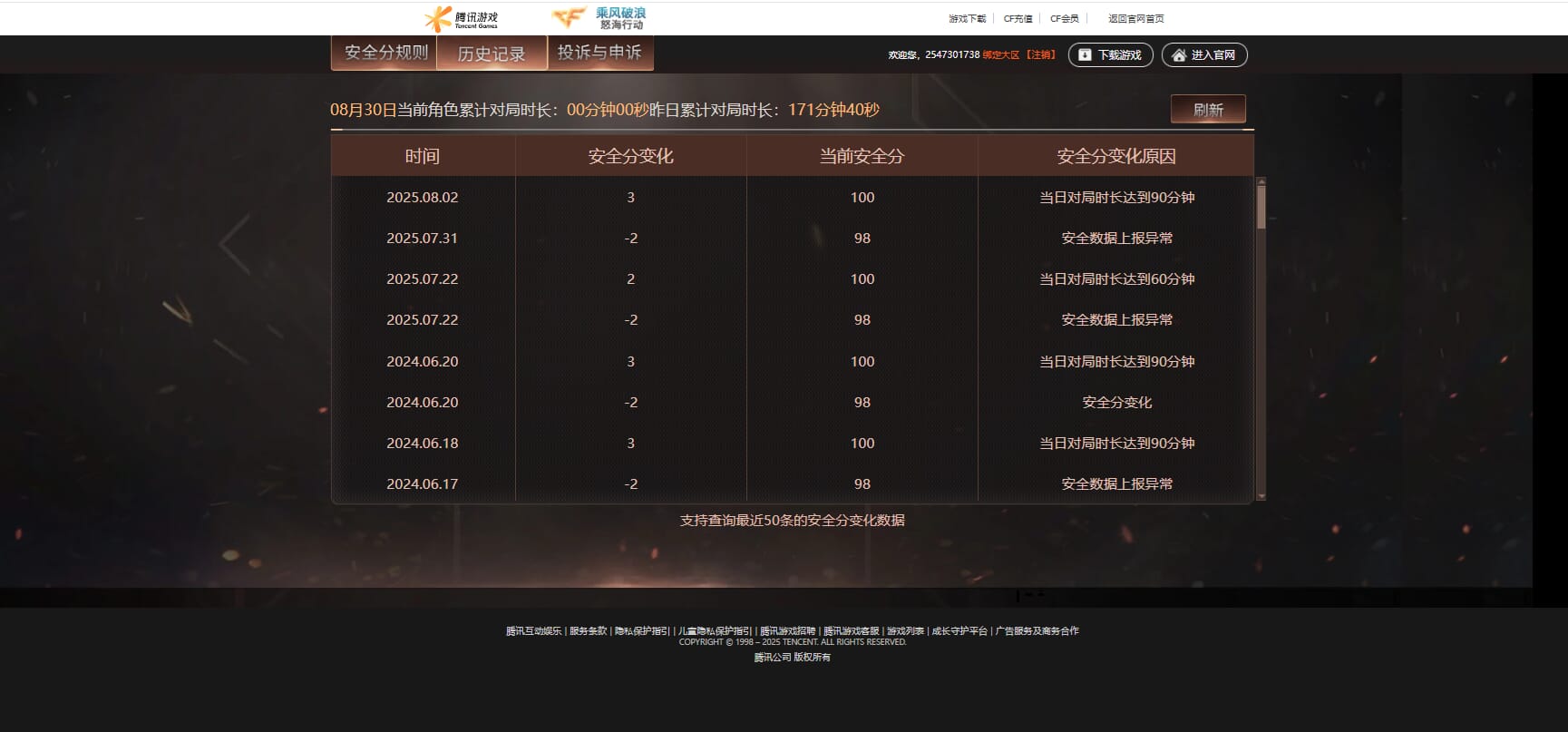
Task: Open the 广告服务及商务合作 footer link
Action: [x=1037, y=631]
